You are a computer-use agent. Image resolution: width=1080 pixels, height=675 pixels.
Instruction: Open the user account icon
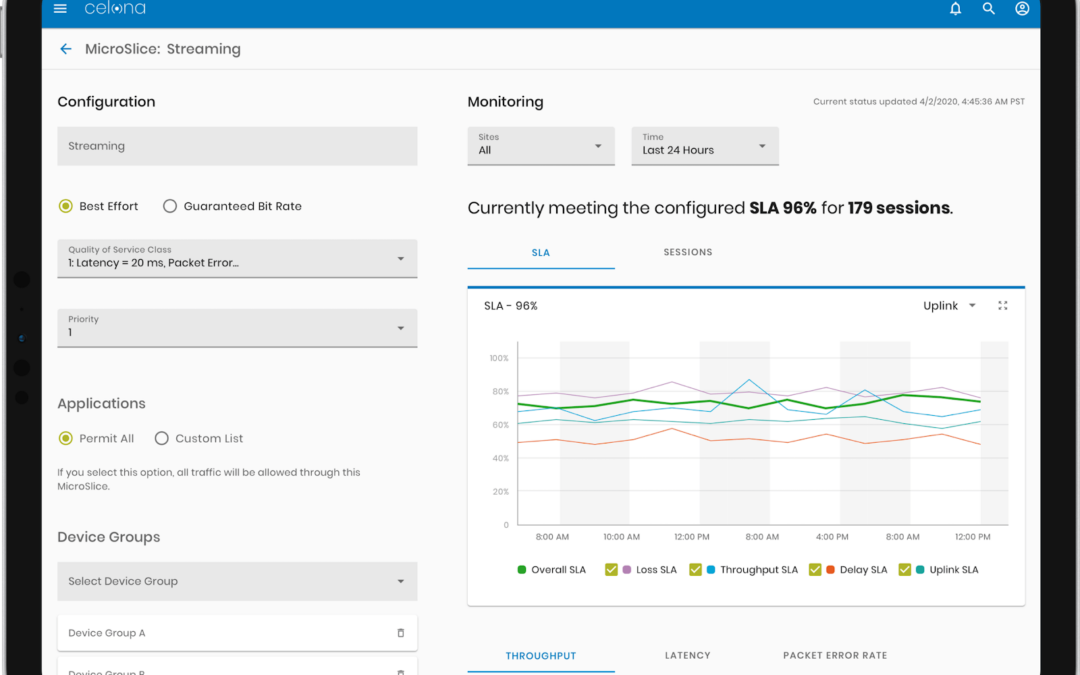(1022, 8)
